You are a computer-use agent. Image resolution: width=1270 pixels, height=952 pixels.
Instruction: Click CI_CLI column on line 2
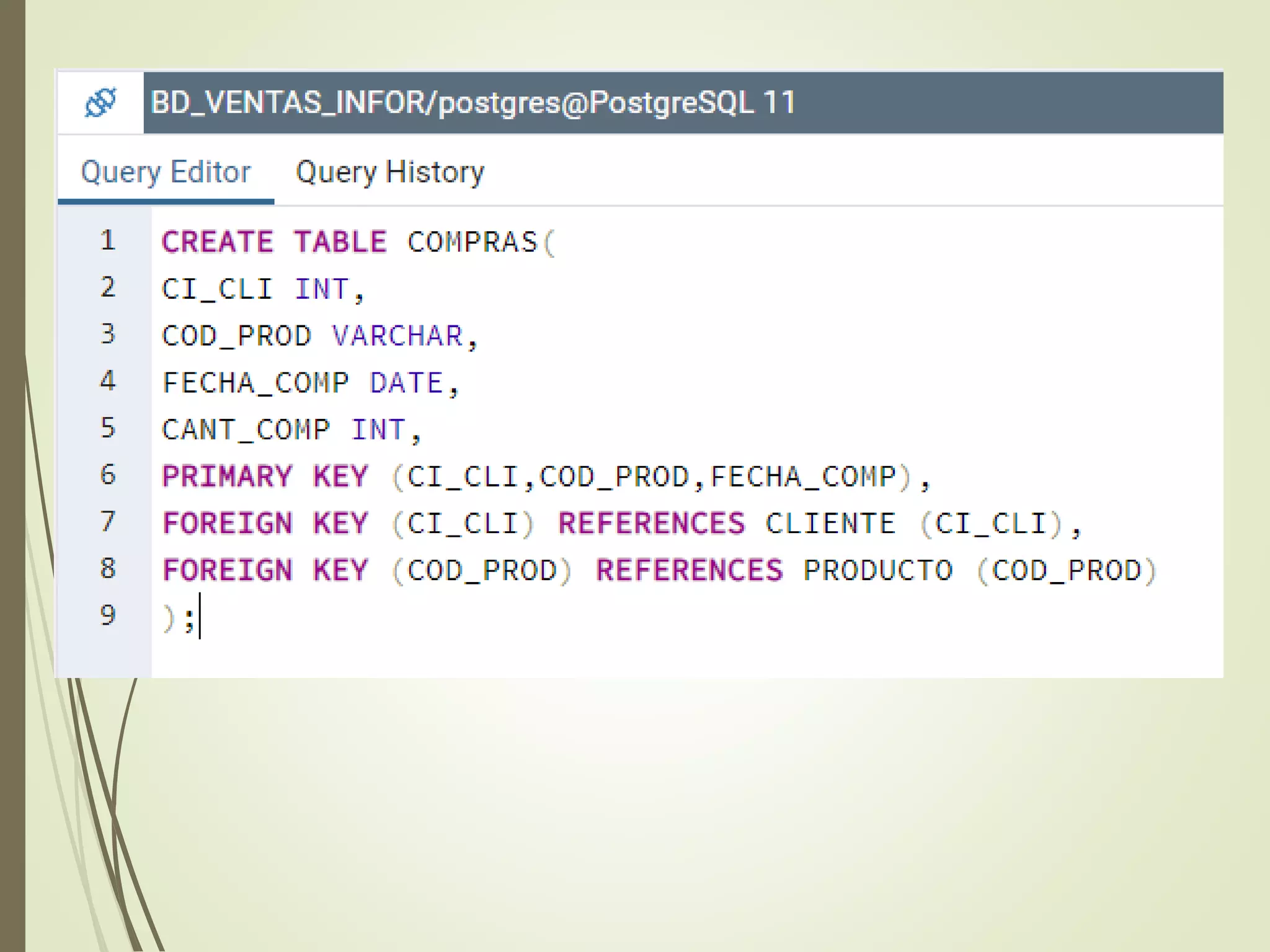217,289
